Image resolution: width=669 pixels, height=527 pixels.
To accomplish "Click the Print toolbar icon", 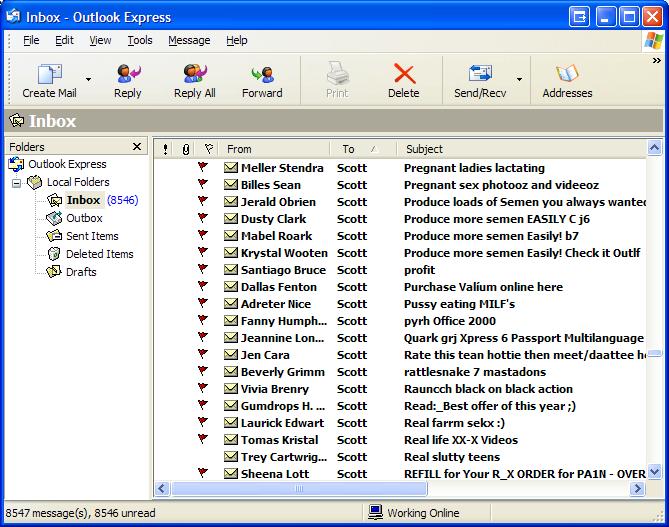I will 337,73.
